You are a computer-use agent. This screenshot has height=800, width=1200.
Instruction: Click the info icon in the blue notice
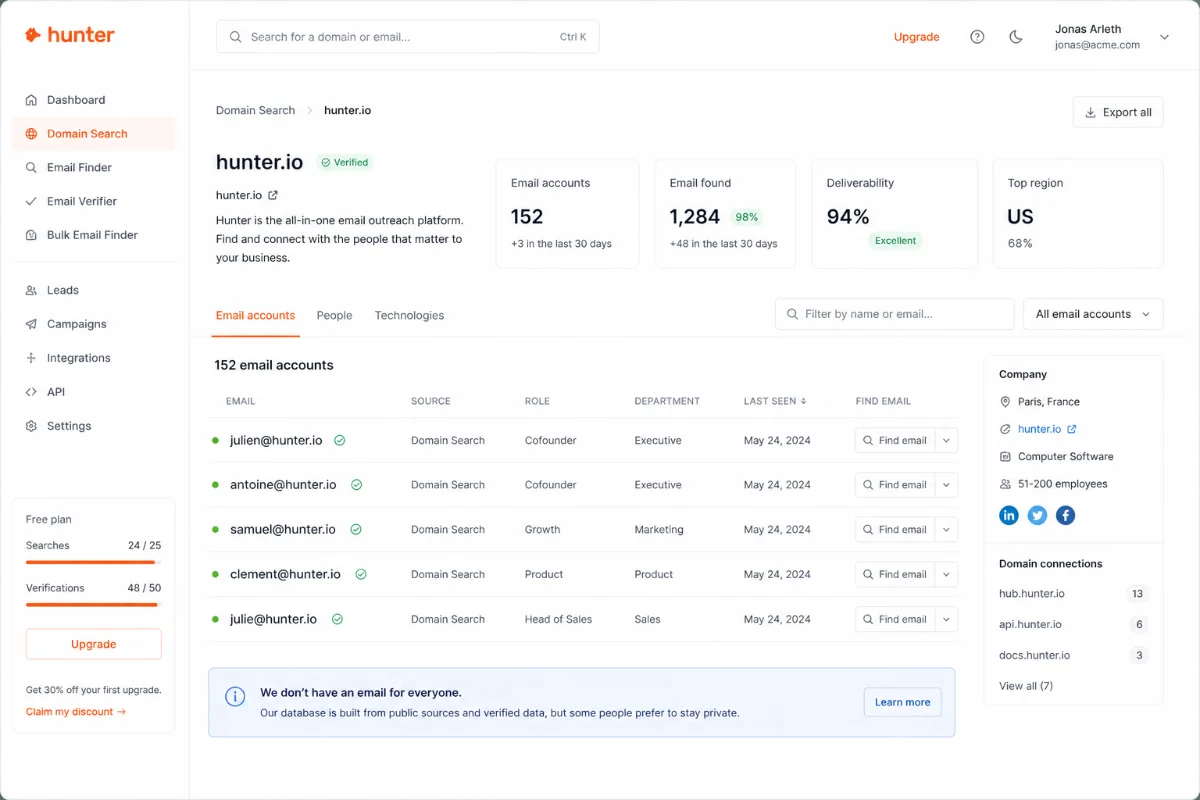pos(235,697)
